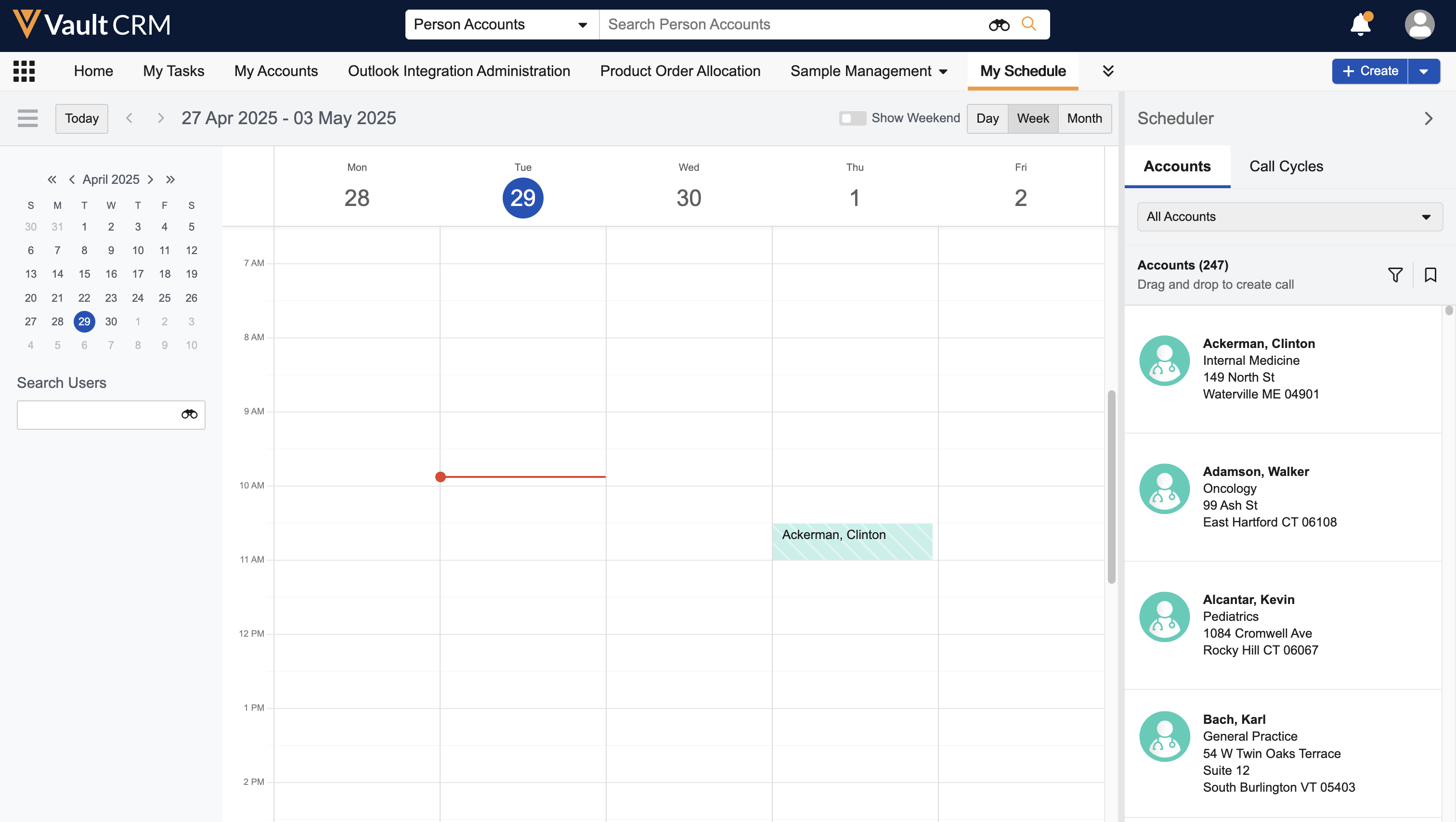Screen dimensions: 1456x822
Task: Open the app launcher grid icon
Action: pos(24,71)
